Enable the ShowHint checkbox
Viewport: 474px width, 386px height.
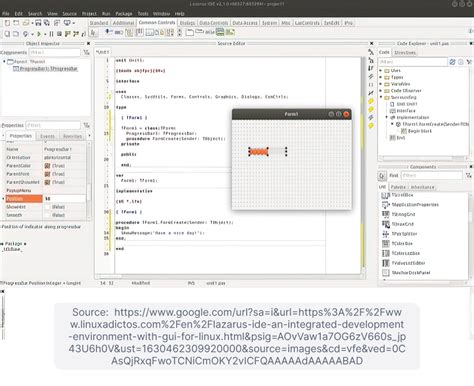pos(47,207)
